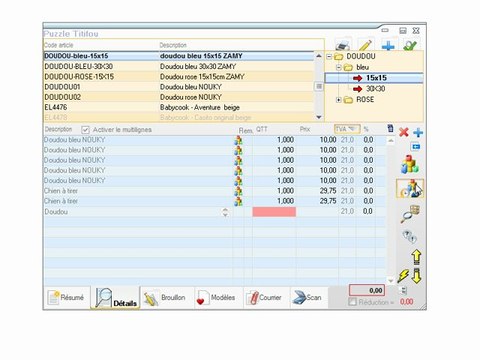Click the pink quantity field on Doudou line
Image resolution: width=480 pixels, height=360 pixels.
(x=274, y=212)
